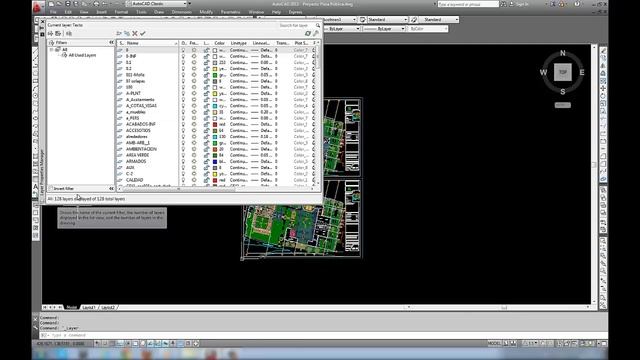Switch to the Layout1 tab
Image resolution: width=640 pixels, height=360 pixels.
click(x=89, y=307)
